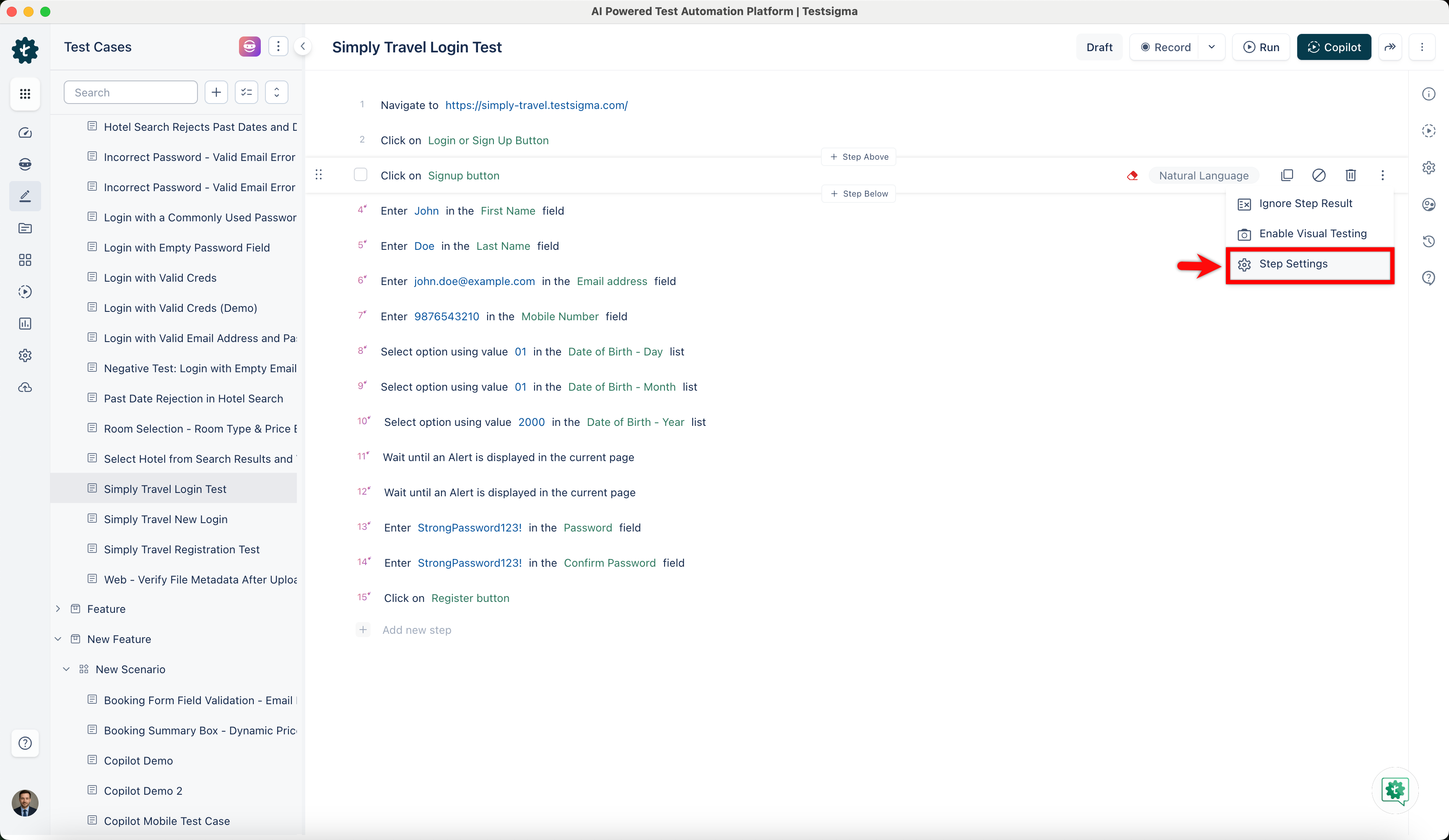Open the help chat bubble icon in the right sidebar
This screenshot has height=840, width=1449.
[x=1429, y=278]
